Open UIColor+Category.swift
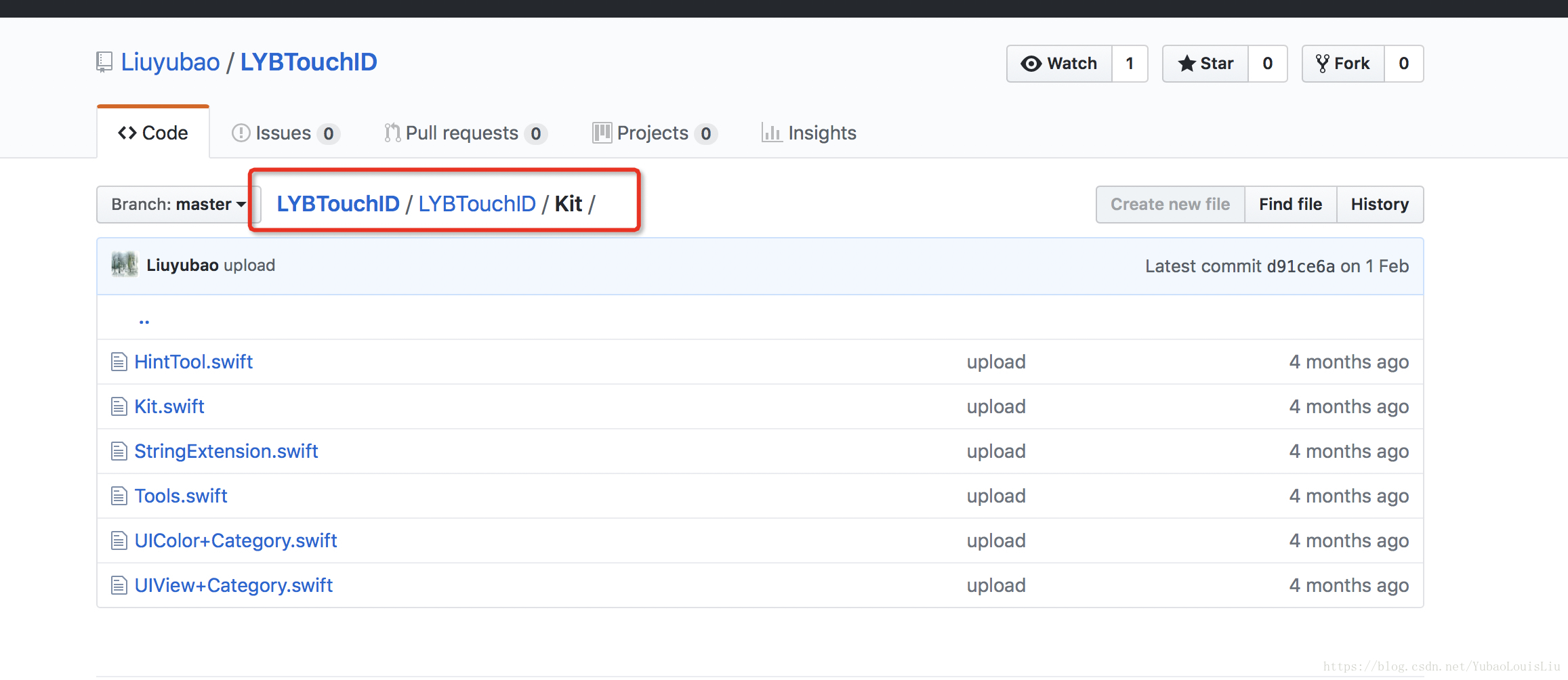 click(236, 541)
